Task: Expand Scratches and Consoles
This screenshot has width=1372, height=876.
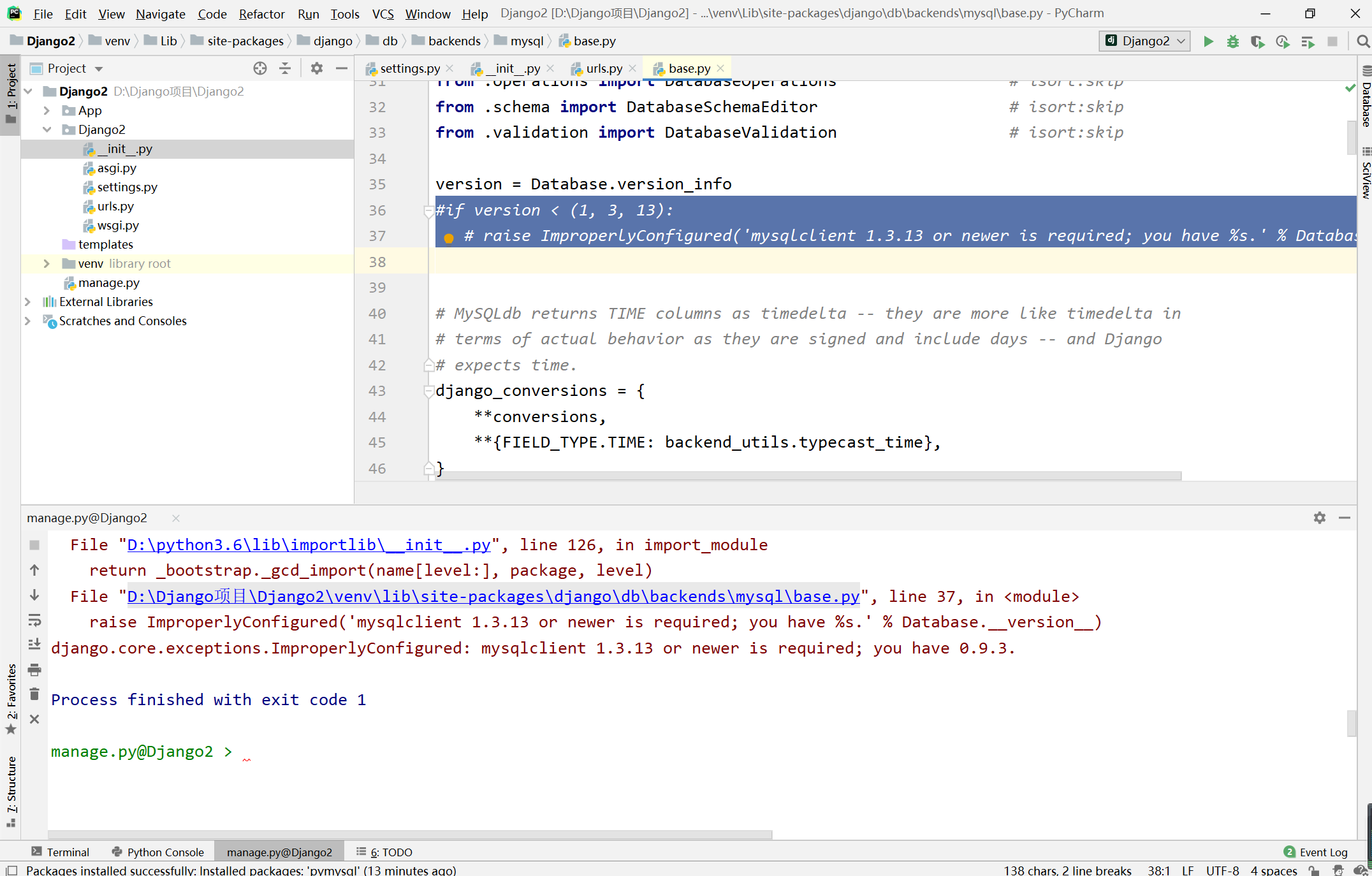Action: click(x=27, y=321)
